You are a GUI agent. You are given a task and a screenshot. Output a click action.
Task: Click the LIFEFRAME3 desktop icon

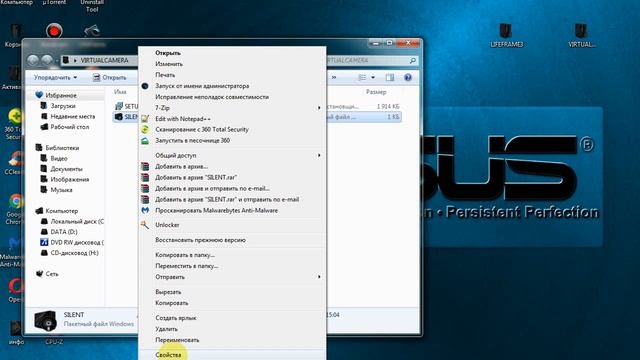click(x=506, y=36)
